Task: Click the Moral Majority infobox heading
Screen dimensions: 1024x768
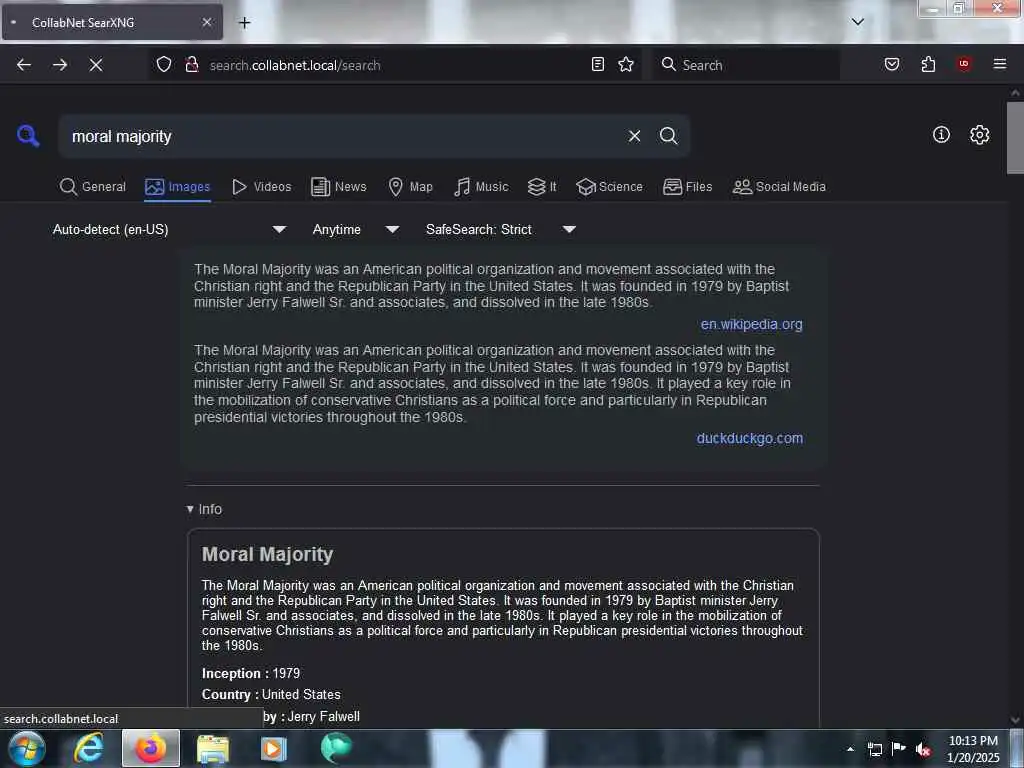Action: [267, 554]
